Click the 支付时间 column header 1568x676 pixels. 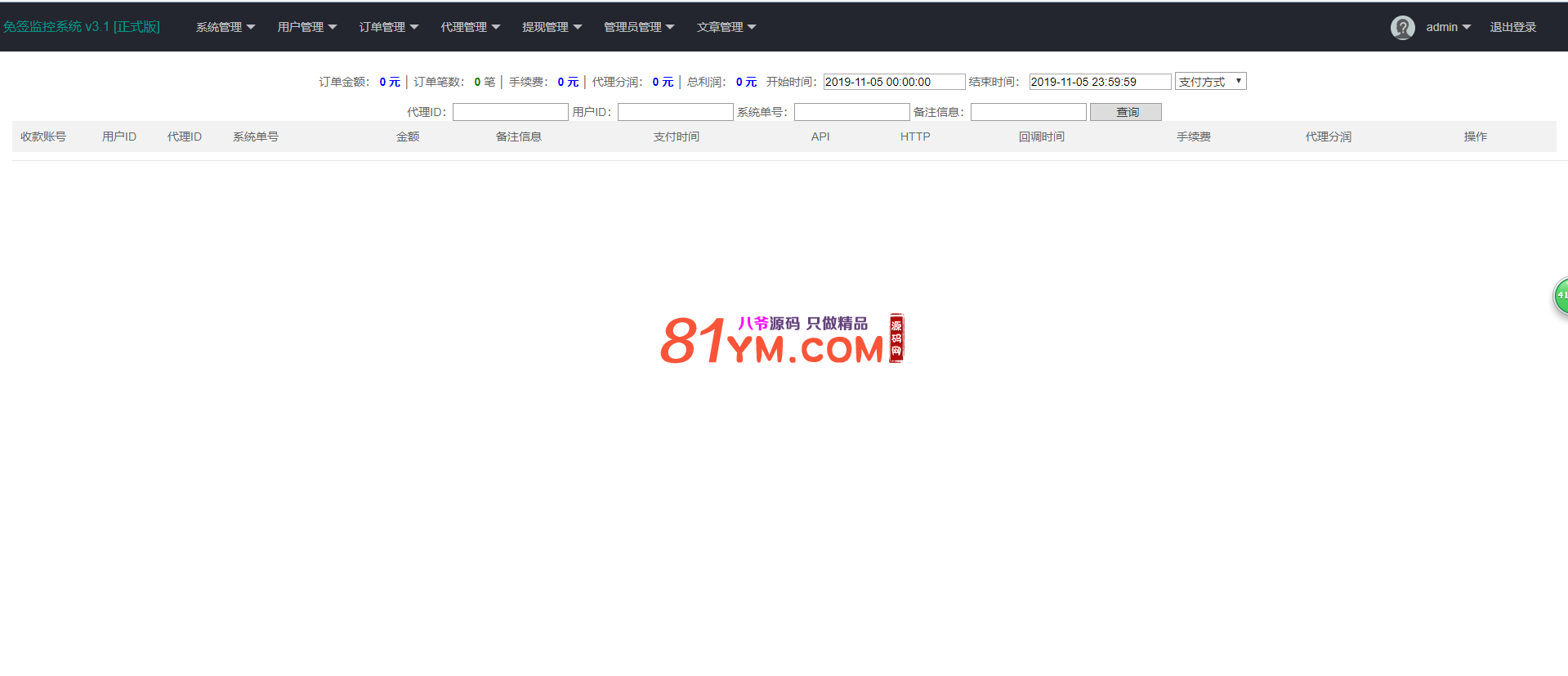(677, 137)
